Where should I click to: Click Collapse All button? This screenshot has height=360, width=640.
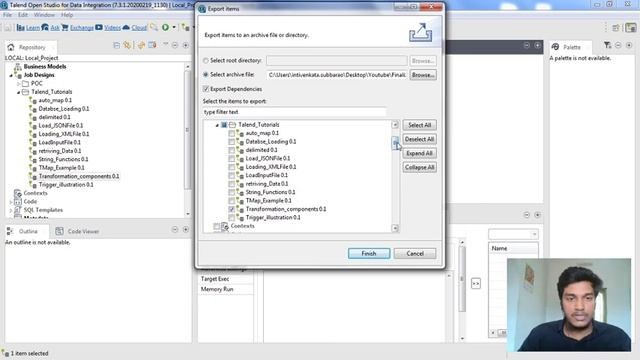[x=420, y=167]
